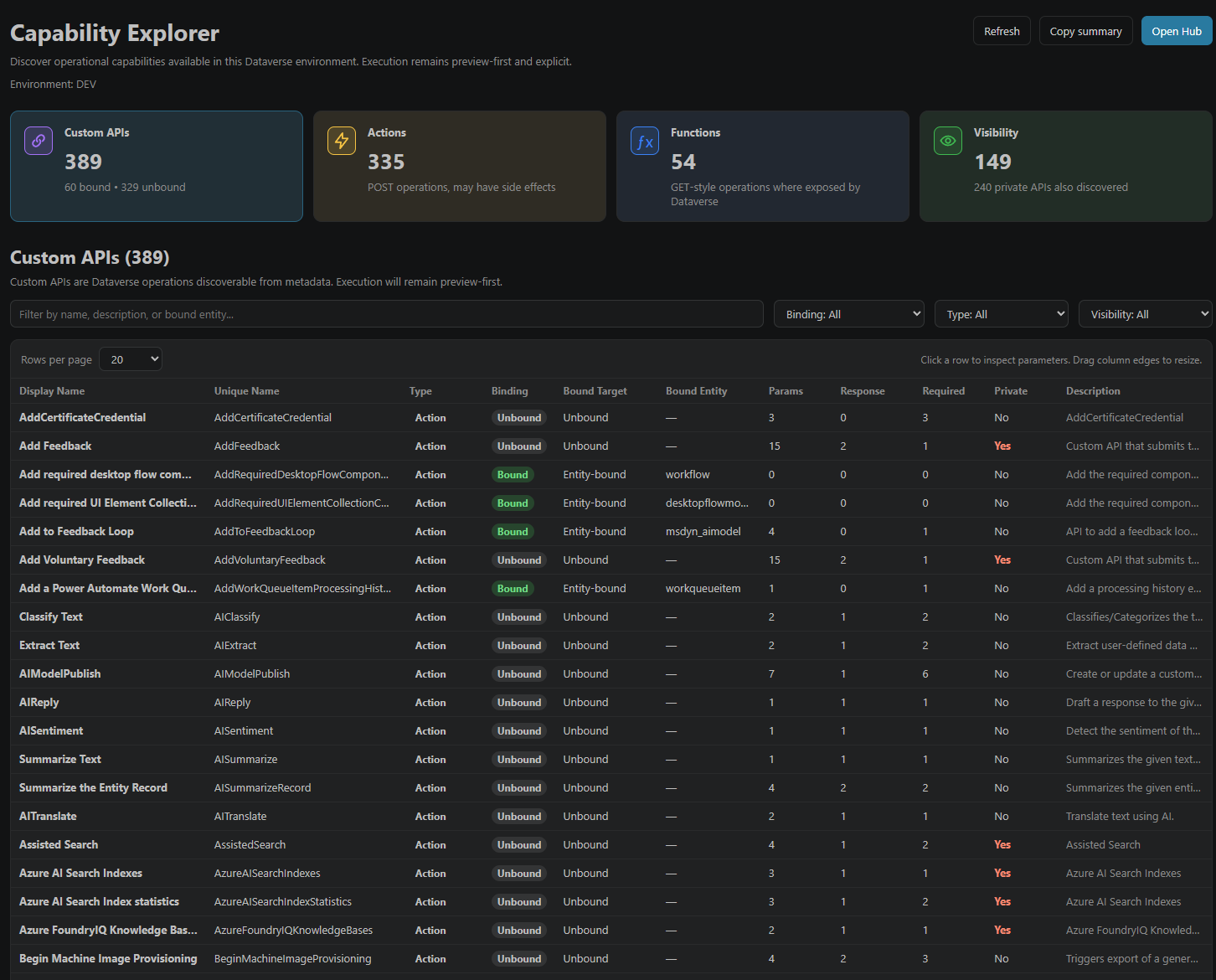Screen dimensions: 1216x980
Task: Click the Unbound badge in the AIReply row
Action: click(519, 703)
